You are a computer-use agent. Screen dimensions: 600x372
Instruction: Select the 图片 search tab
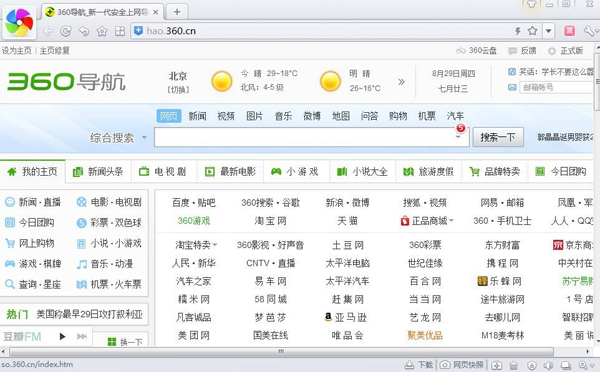254,116
